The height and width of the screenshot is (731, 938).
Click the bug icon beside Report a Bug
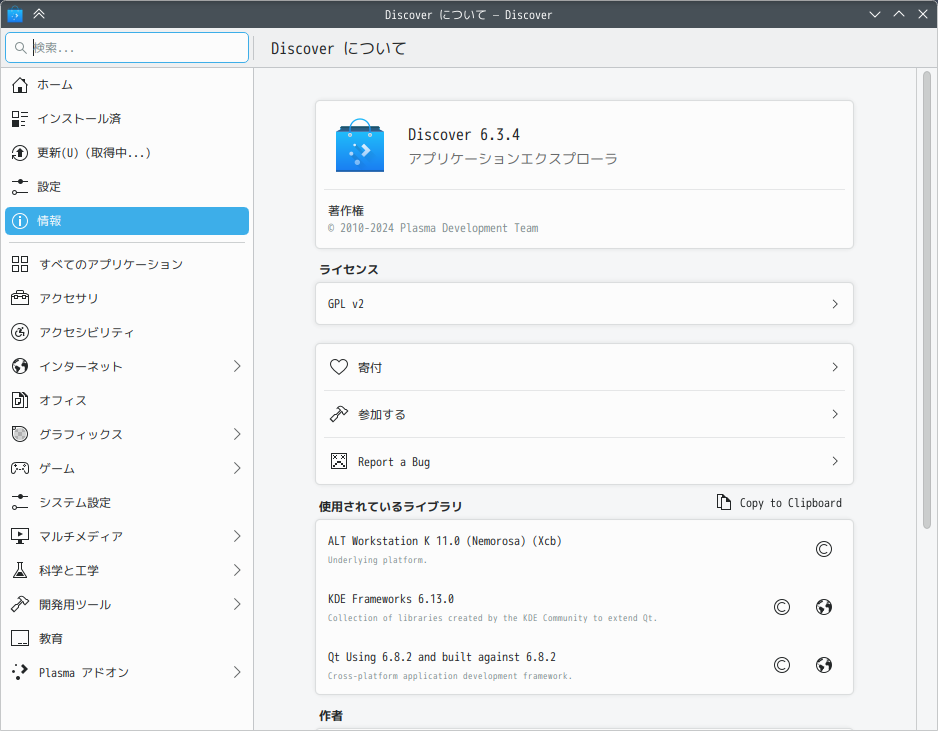point(339,461)
